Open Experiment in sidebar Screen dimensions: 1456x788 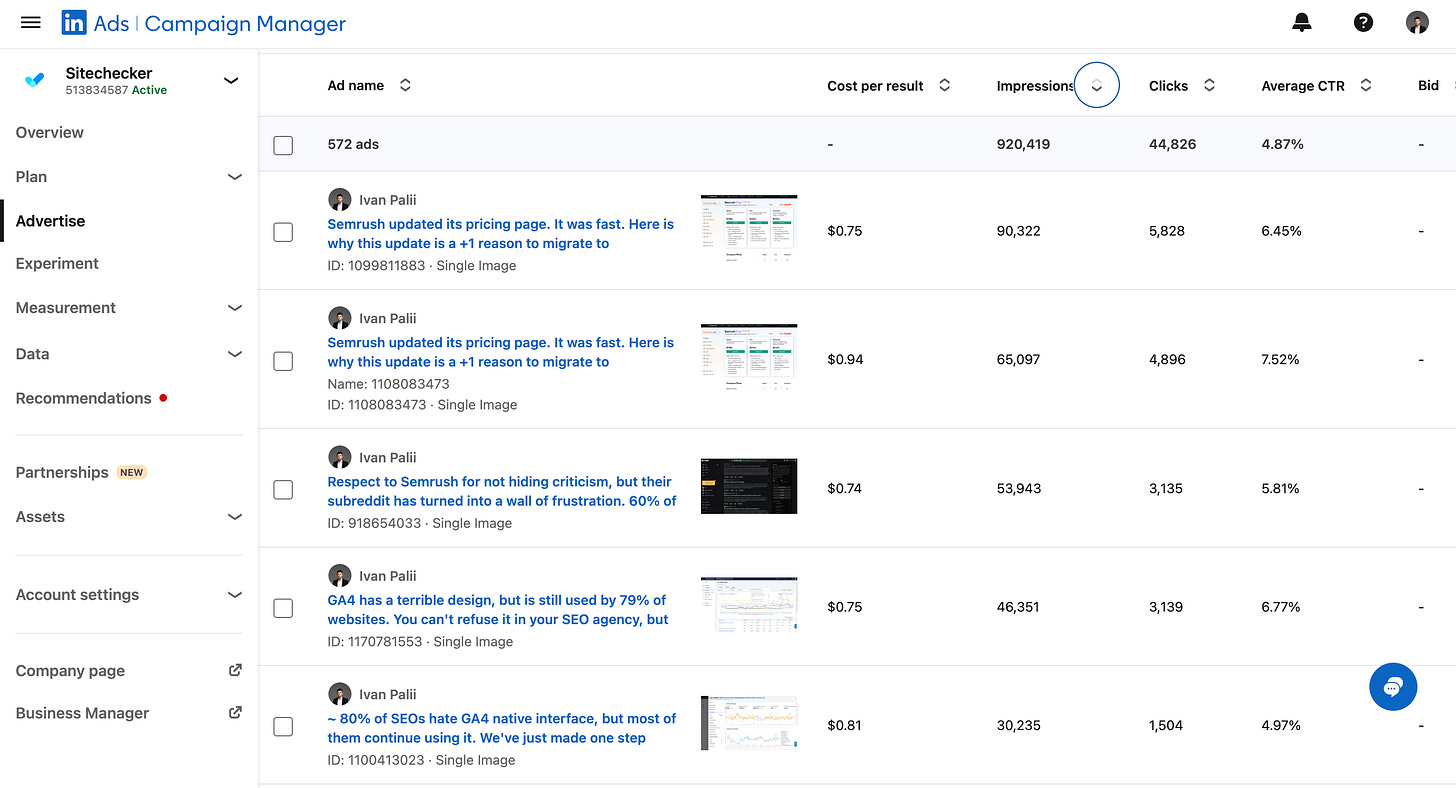tap(58, 263)
